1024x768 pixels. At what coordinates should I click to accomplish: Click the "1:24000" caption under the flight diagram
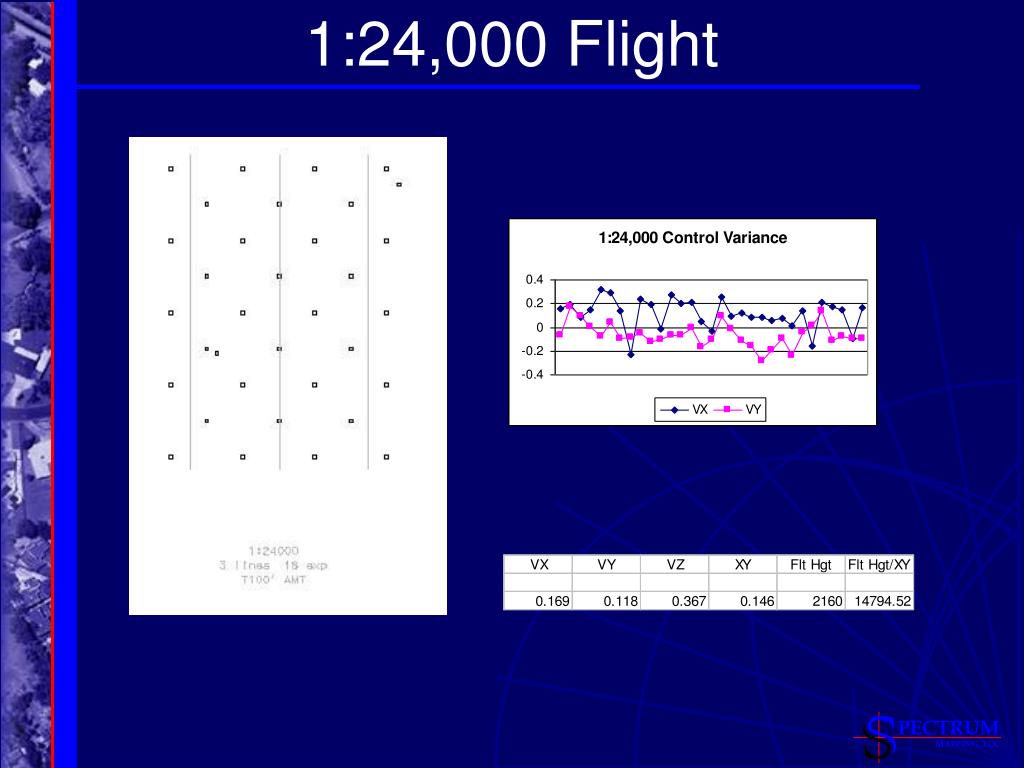(274, 551)
